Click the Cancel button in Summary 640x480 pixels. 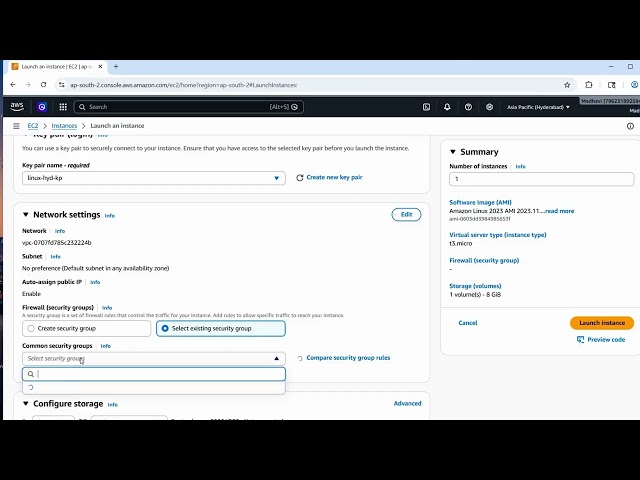(468, 323)
